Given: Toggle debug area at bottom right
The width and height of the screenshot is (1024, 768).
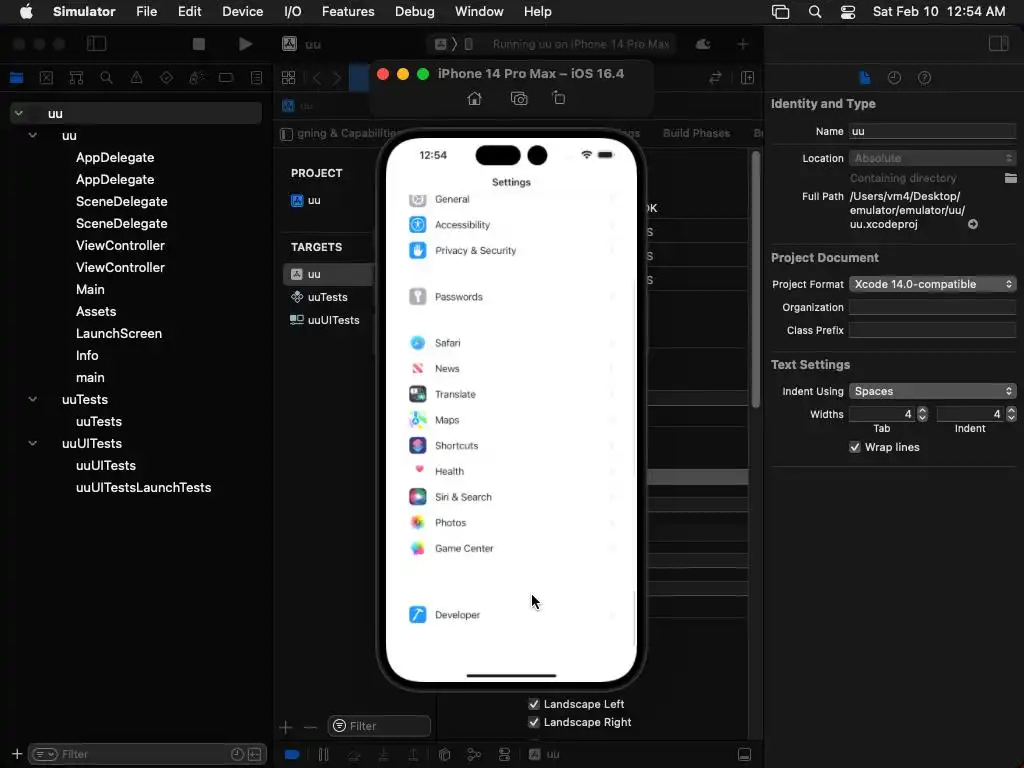Looking at the screenshot, I should point(744,754).
